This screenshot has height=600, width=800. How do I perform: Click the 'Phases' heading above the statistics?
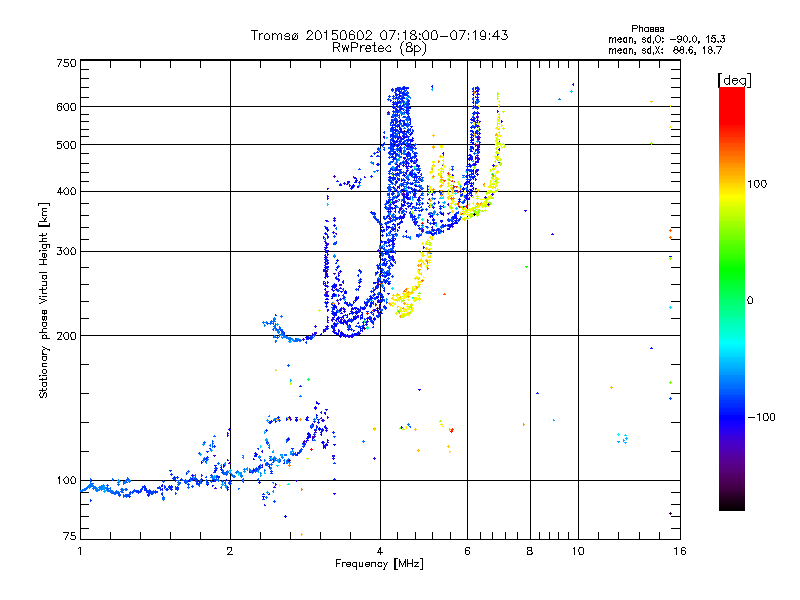[x=647, y=29]
